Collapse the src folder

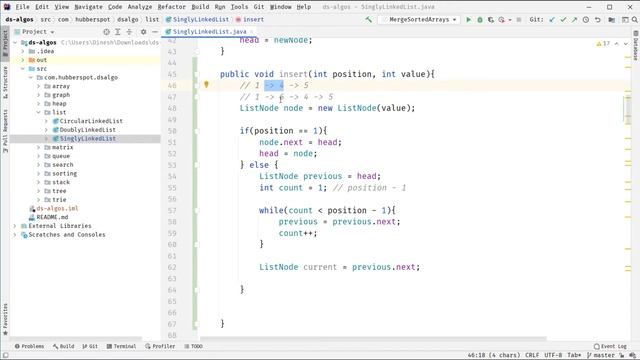23,69
